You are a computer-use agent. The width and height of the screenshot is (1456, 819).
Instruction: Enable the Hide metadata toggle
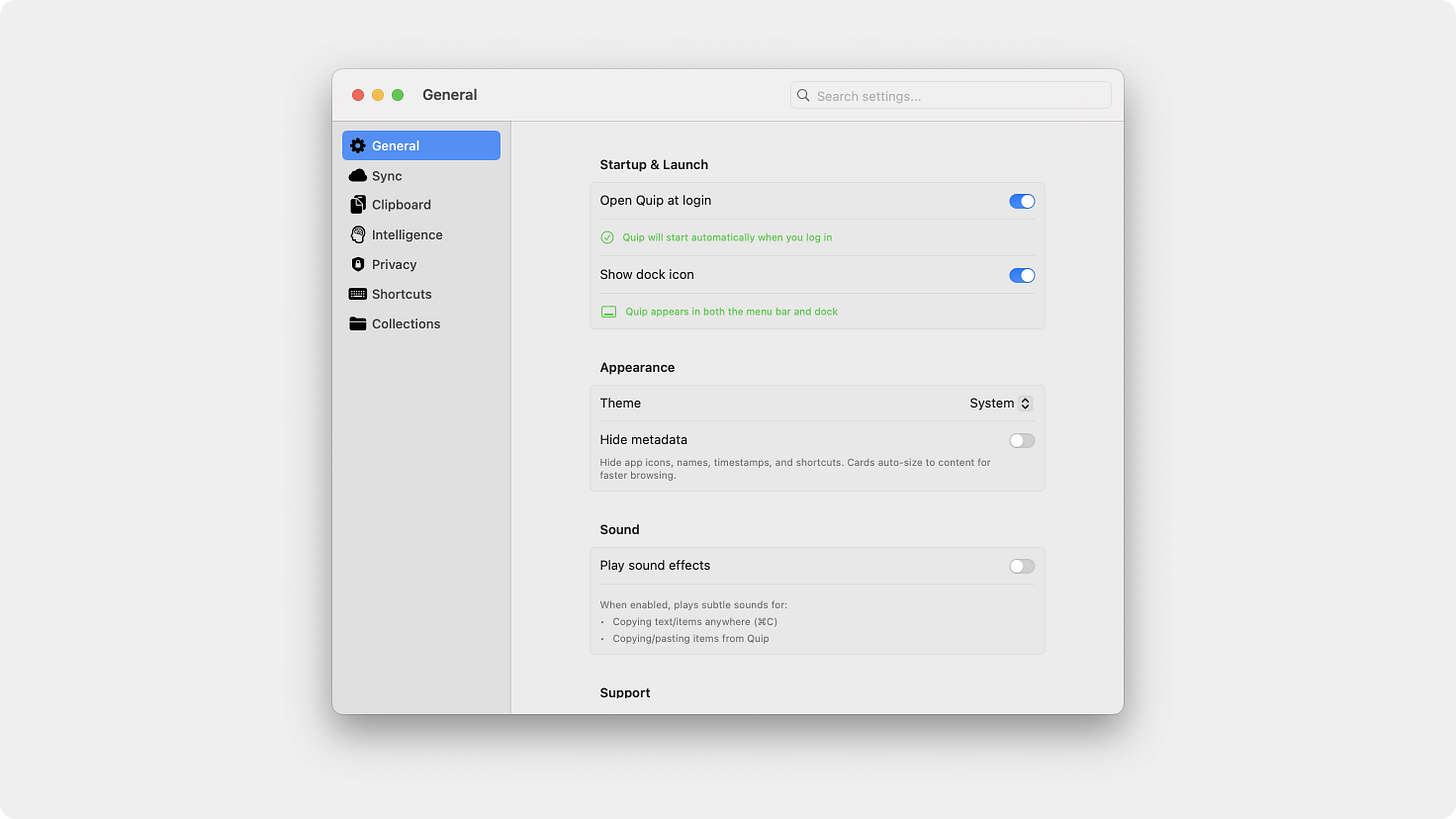(1022, 441)
